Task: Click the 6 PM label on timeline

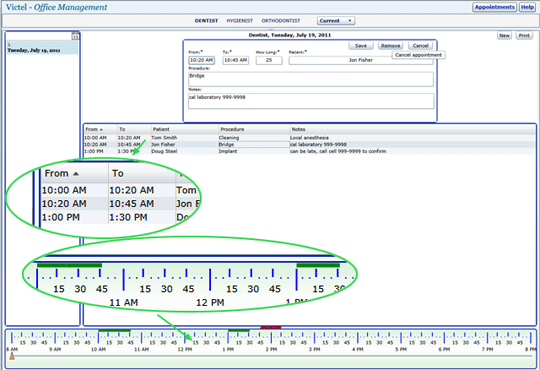Action: coord(444,349)
